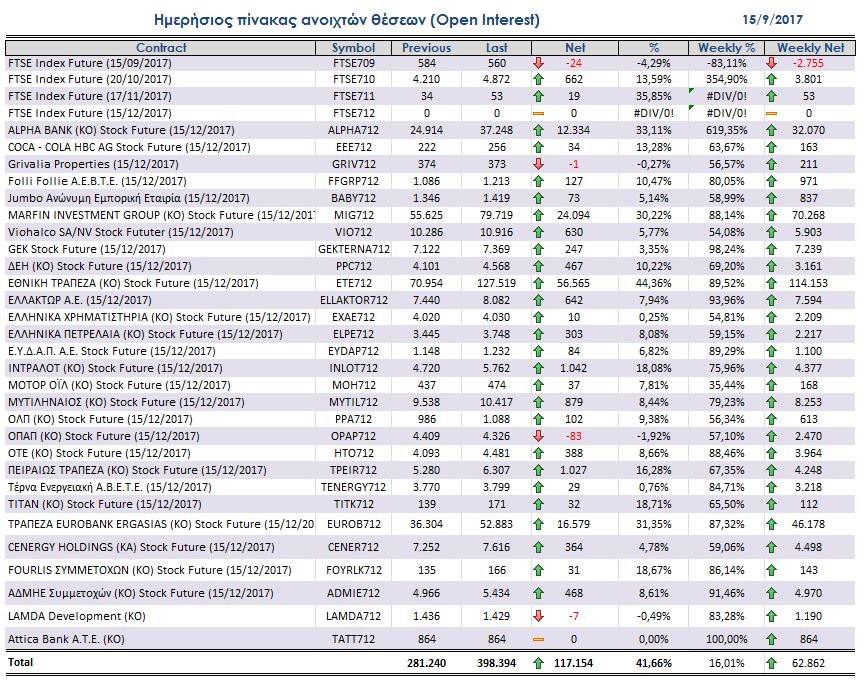Click the orange dash icon in TATT712 Net column
The height and width of the screenshot is (685, 866).
538,640
